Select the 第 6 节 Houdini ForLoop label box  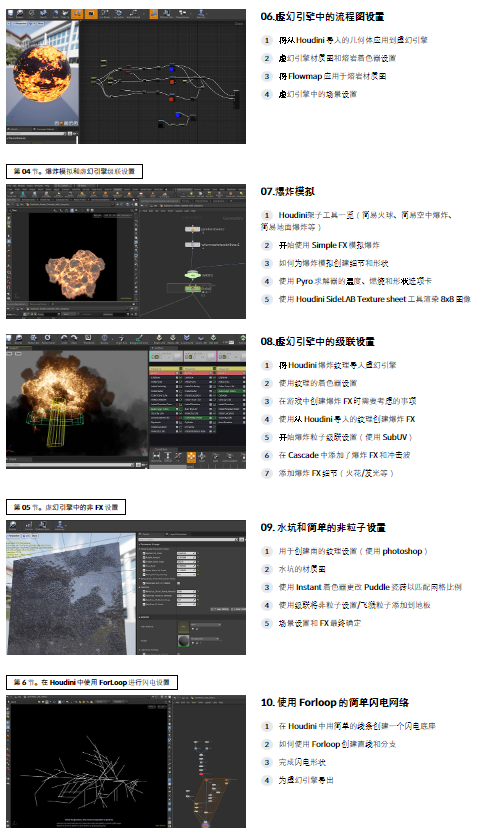(x=92, y=682)
